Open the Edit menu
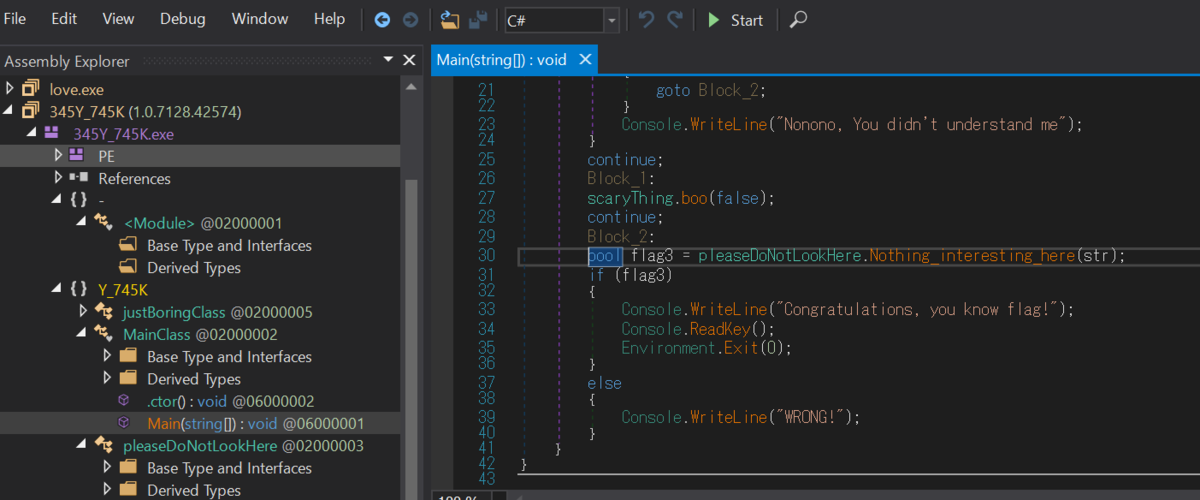This screenshot has height=500, width=1200. (64, 19)
